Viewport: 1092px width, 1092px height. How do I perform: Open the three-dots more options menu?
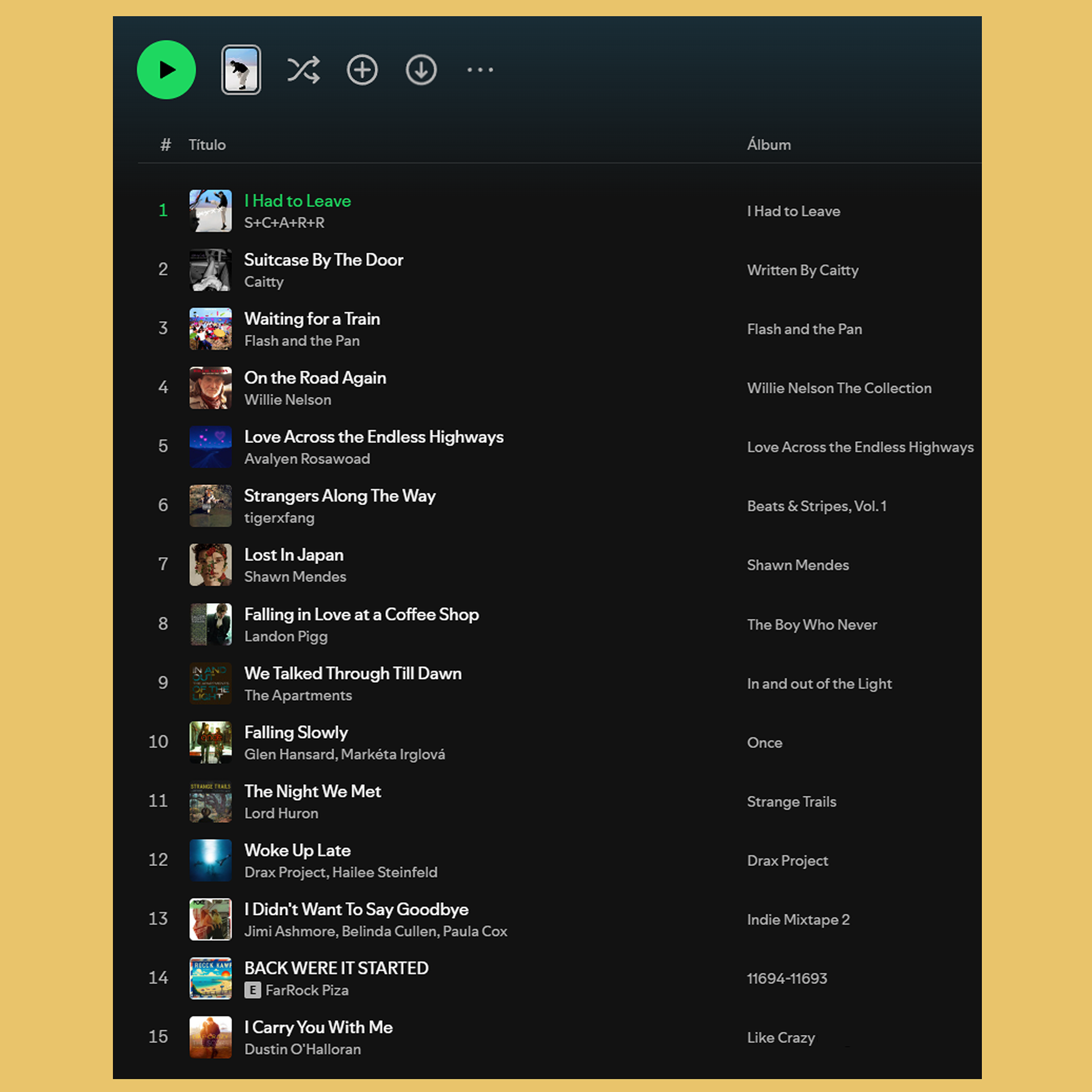(x=480, y=70)
